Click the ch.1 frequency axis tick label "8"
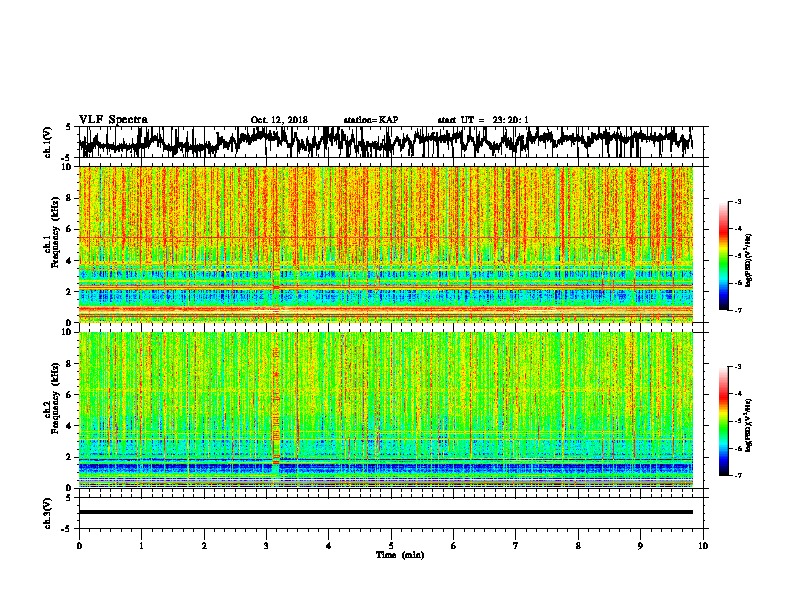 [x=70, y=198]
